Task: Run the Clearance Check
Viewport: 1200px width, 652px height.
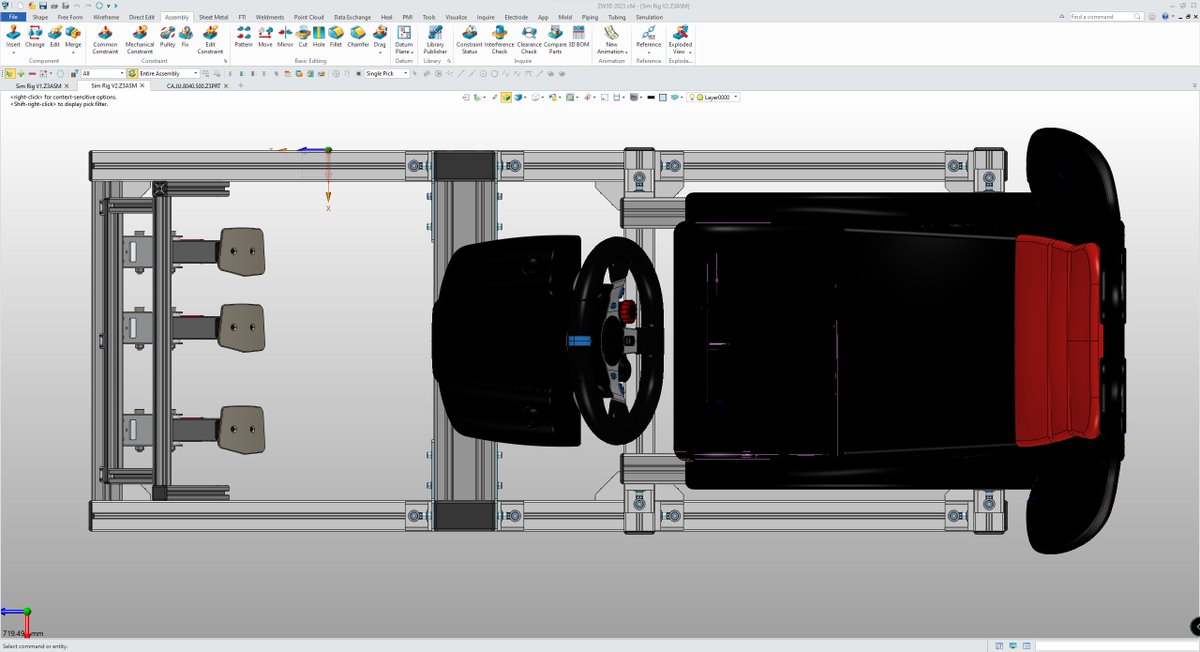Action: tap(529, 39)
